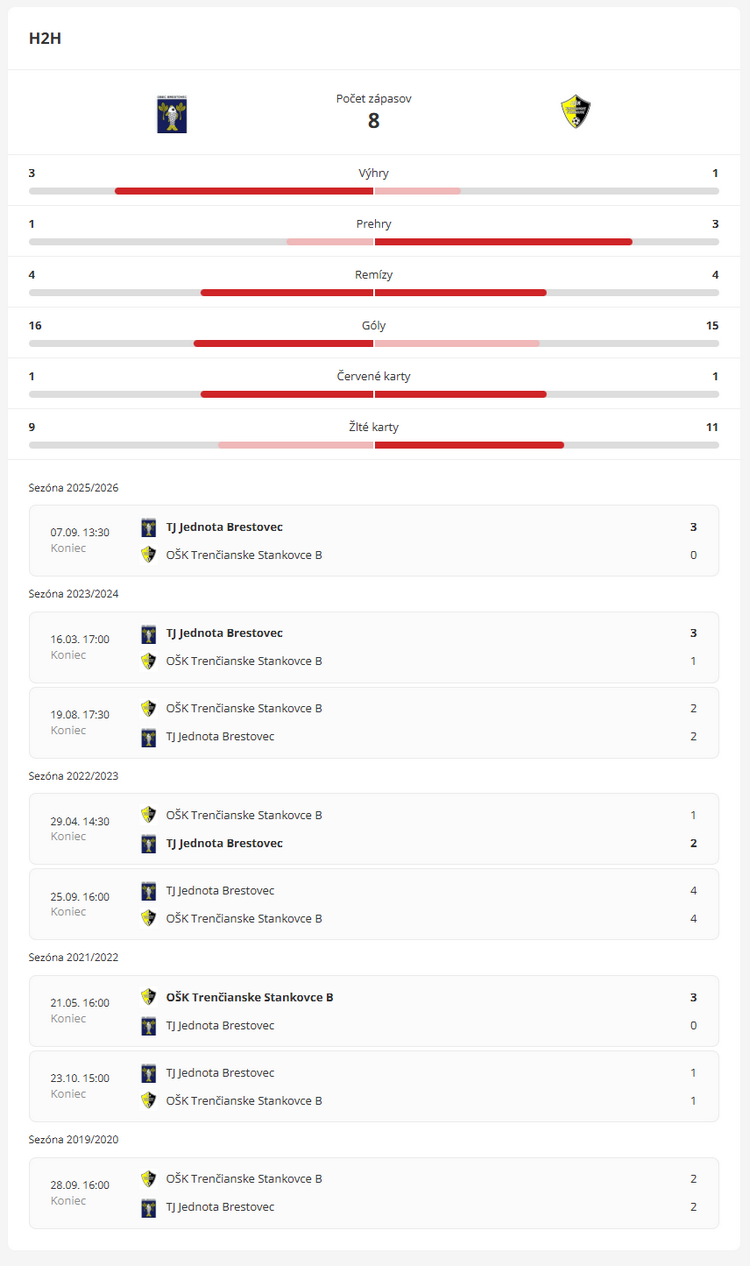Click the Výhry comparison bar
This screenshot has height=1266, width=750.
pos(374,190)
